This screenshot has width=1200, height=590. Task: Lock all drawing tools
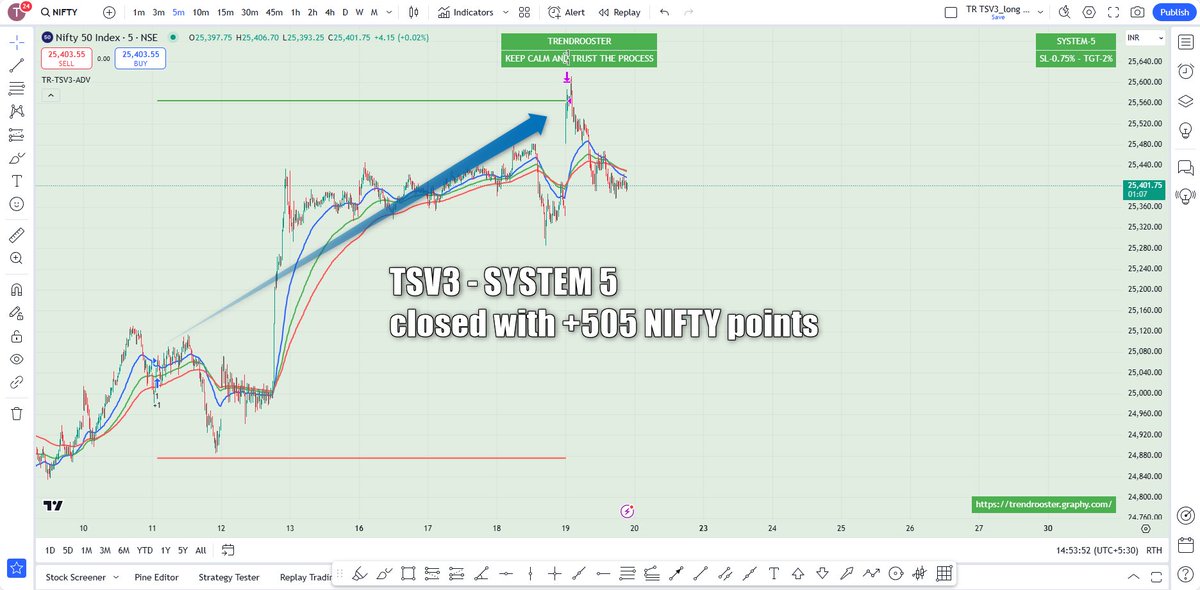click(x=16, y=336)
